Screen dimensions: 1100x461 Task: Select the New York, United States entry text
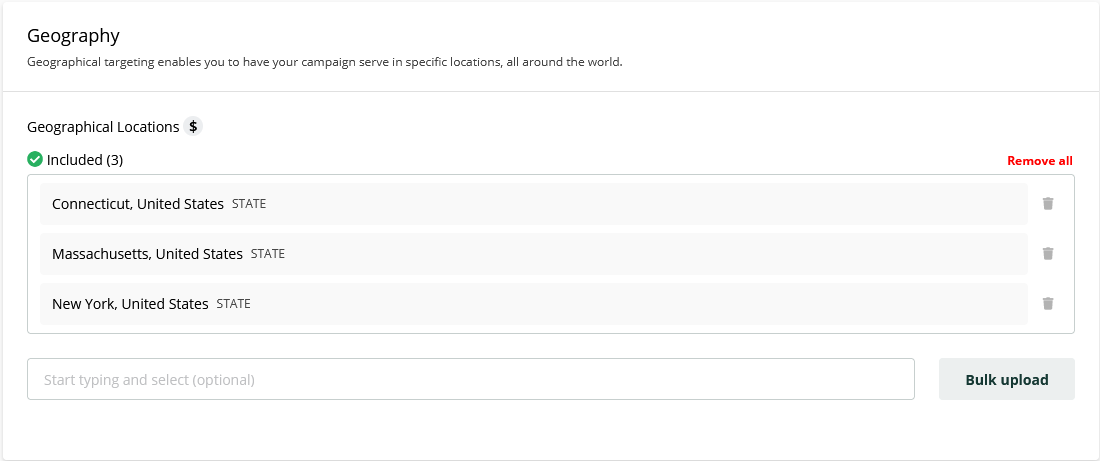point(130,304)
